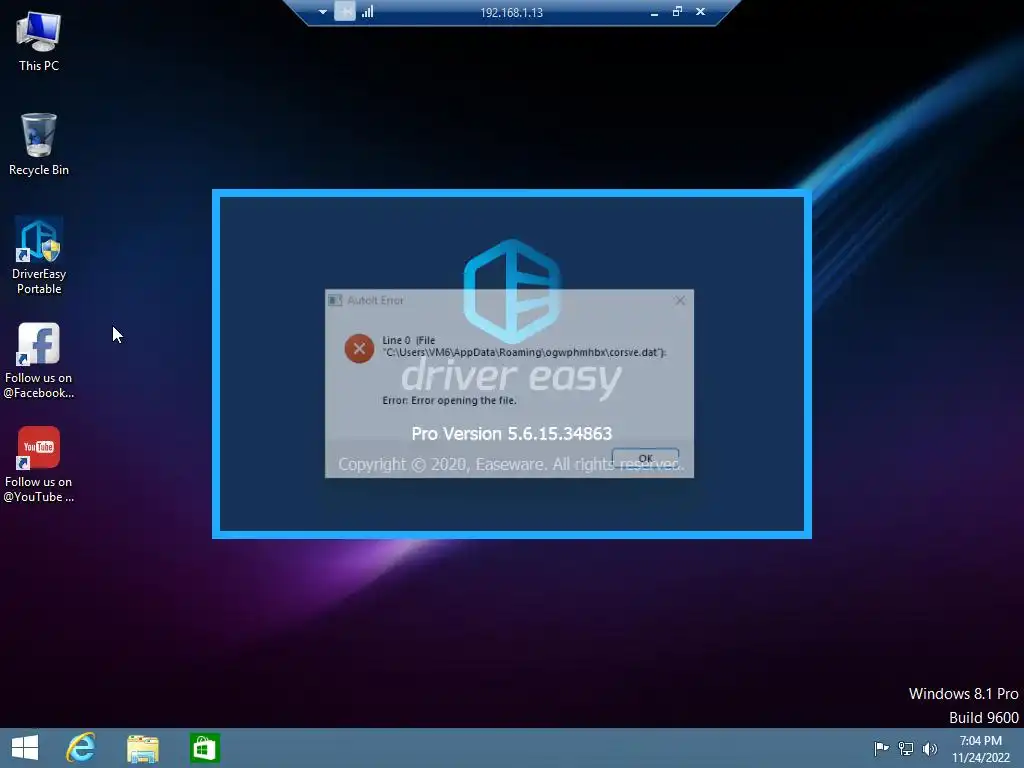The height and width of the screenshot is (768, 1024).
Task: Click the network tray icon
Action: tap(906, 748)
